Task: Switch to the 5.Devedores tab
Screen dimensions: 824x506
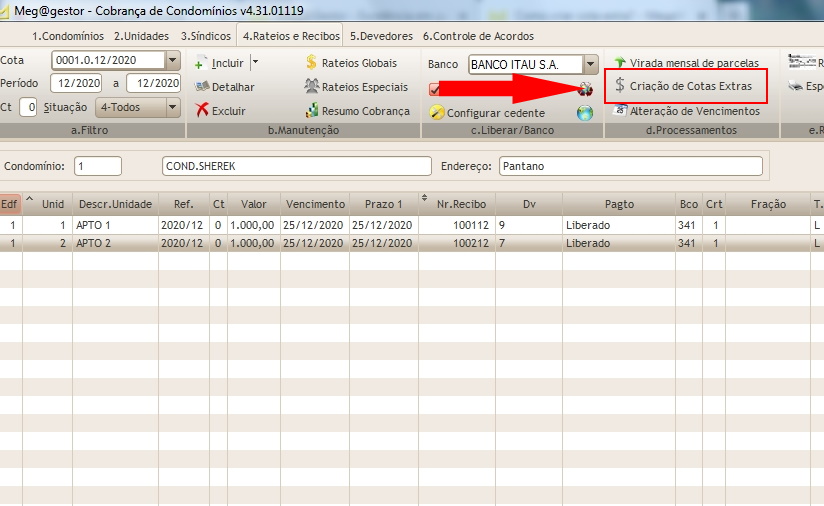Action: click(381, 36)
